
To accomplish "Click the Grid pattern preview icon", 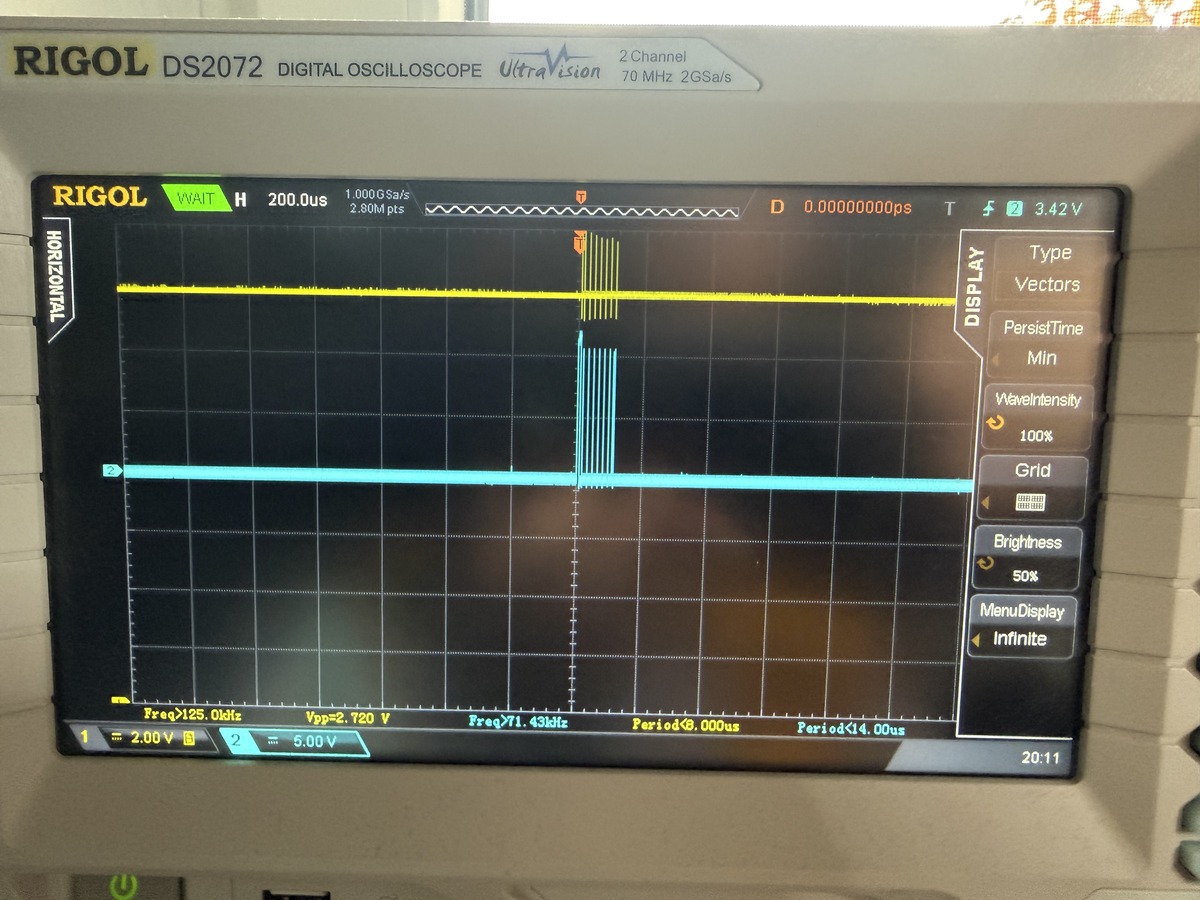I will [1030, 501].
